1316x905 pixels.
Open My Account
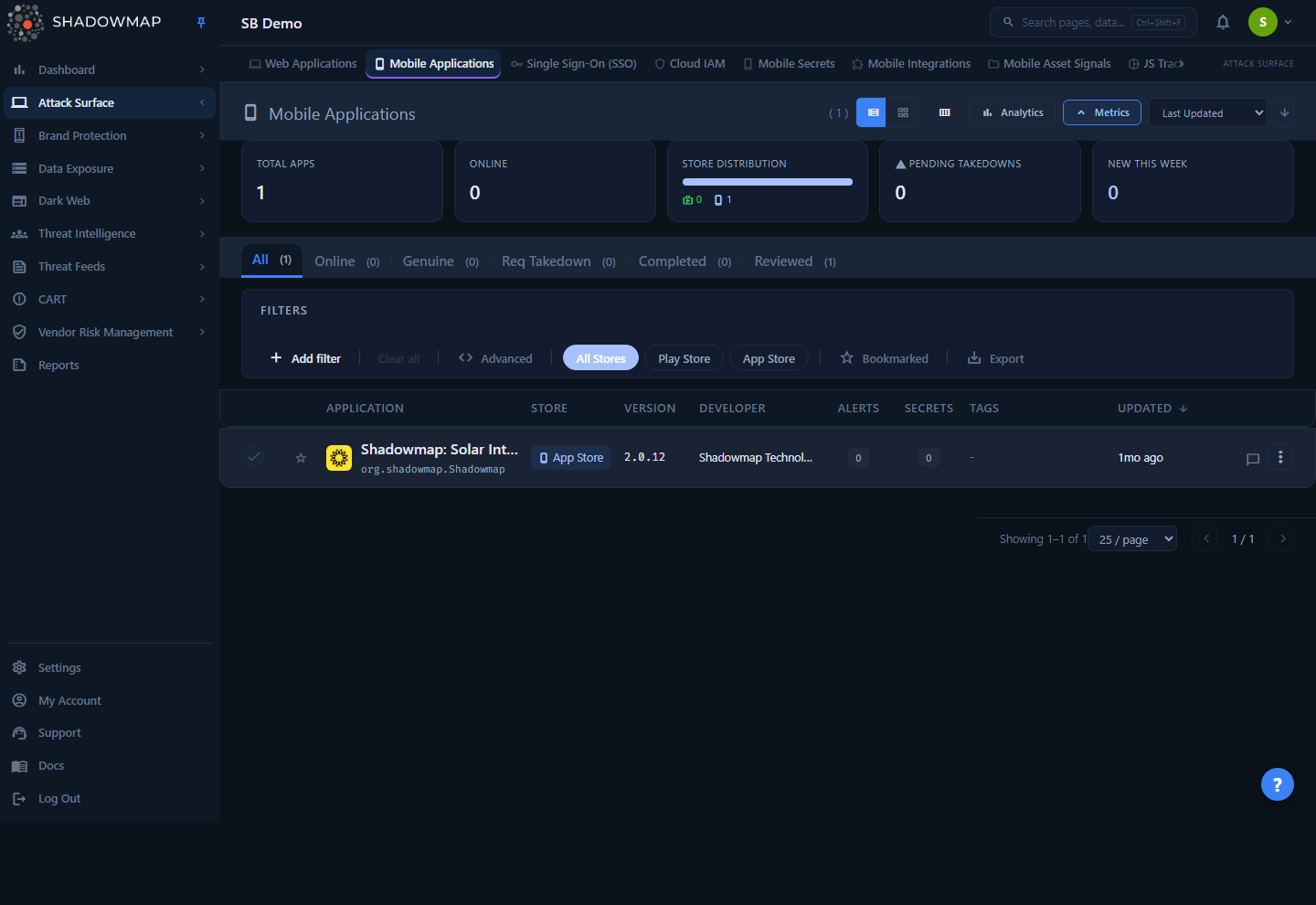click(110, 700)
